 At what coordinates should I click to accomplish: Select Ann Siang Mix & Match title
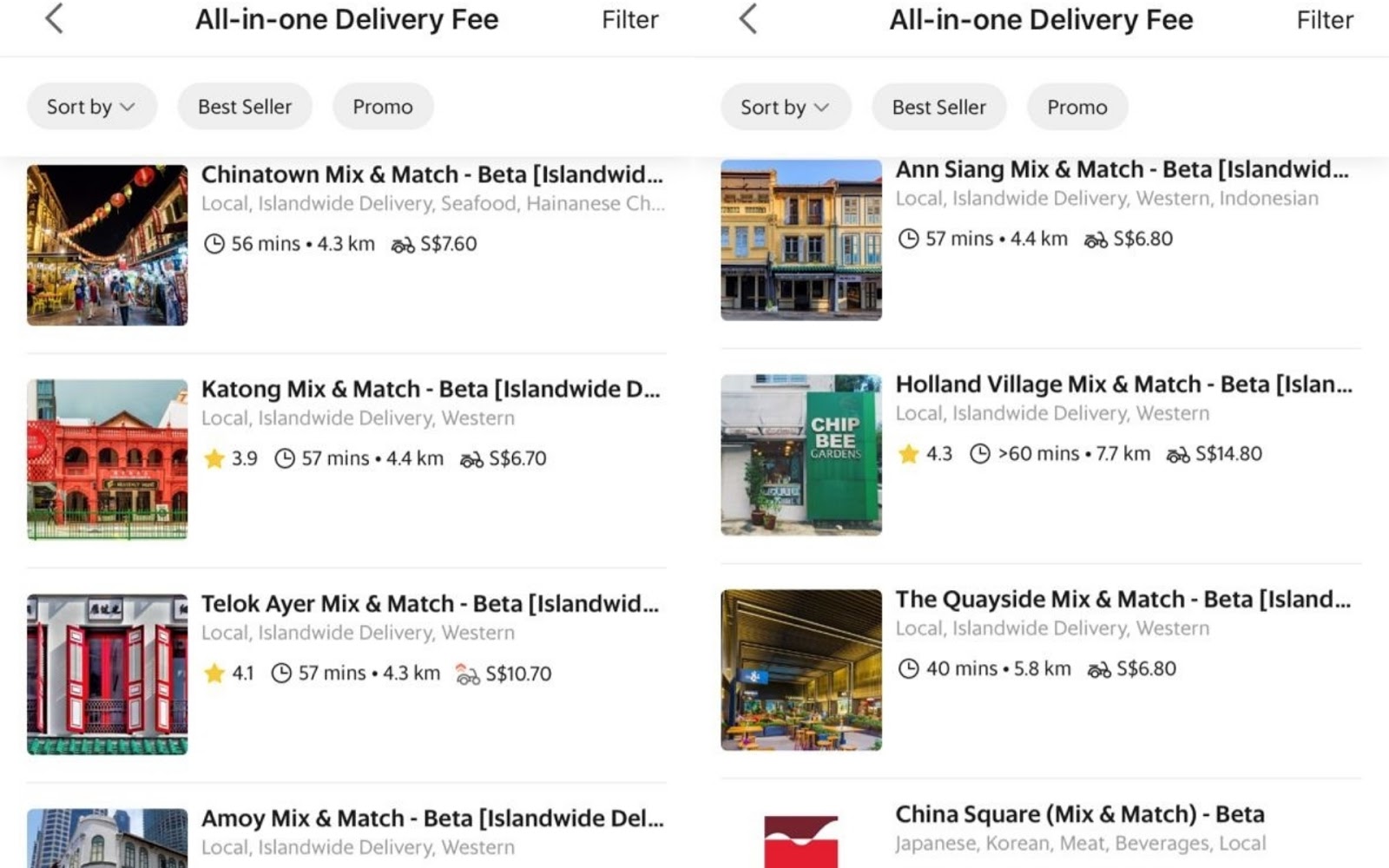tap(1122, 169)
